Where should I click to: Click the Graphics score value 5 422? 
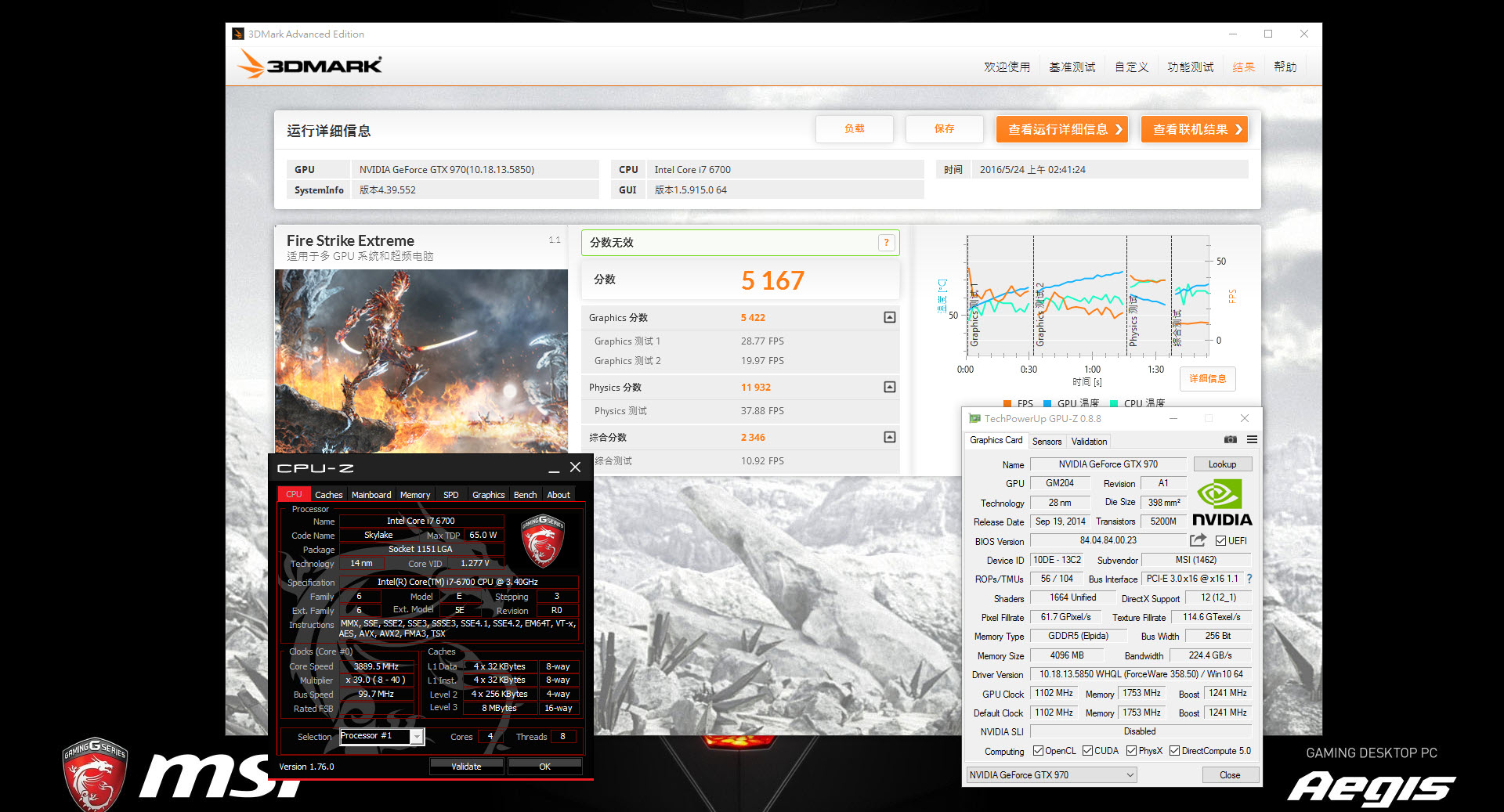click(x=753, y=318)
